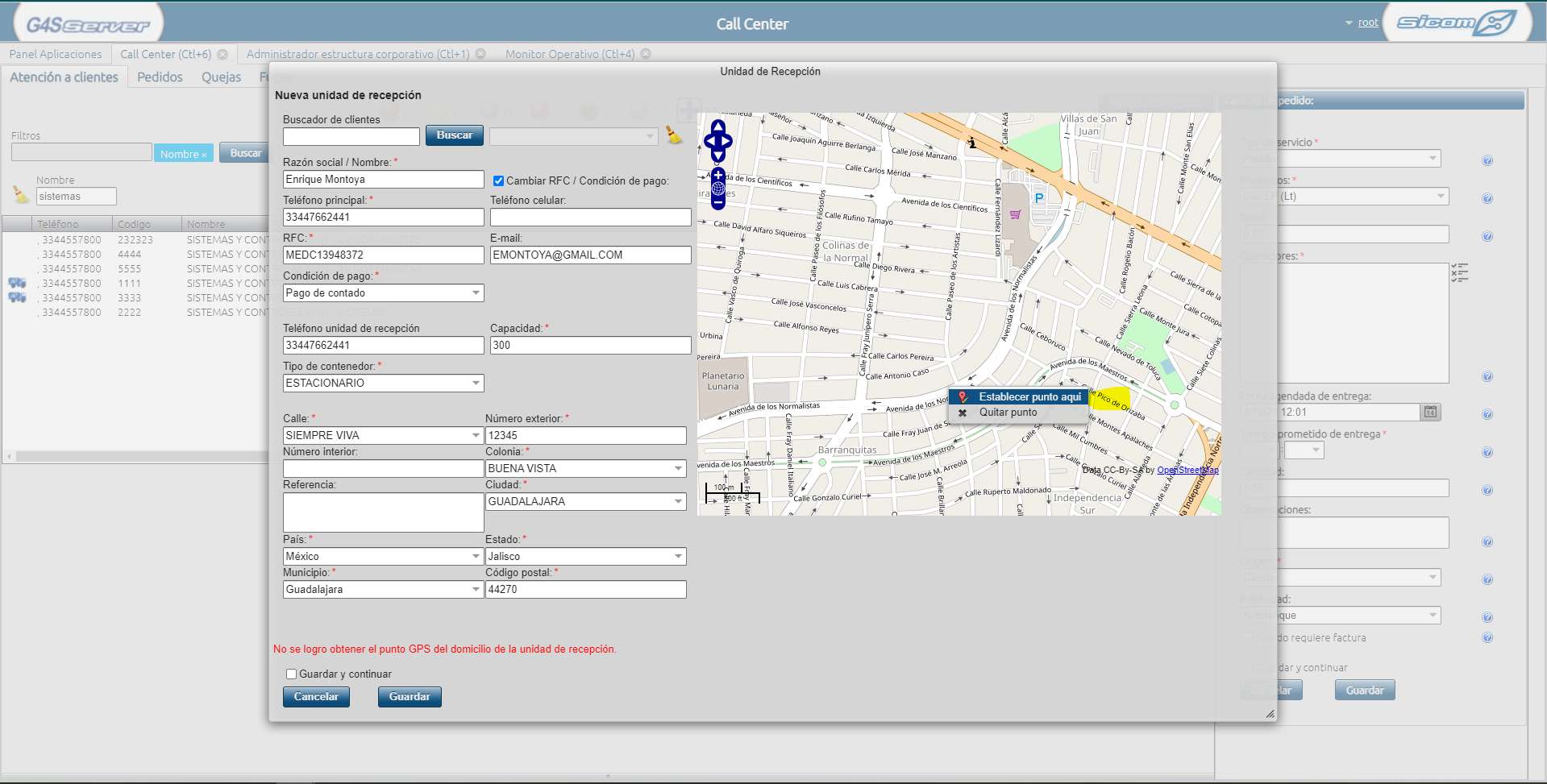Close the Monitor Operativo (Ctl+4) tab
This screenshot has height=784, width=1547.
coord(646,54)
